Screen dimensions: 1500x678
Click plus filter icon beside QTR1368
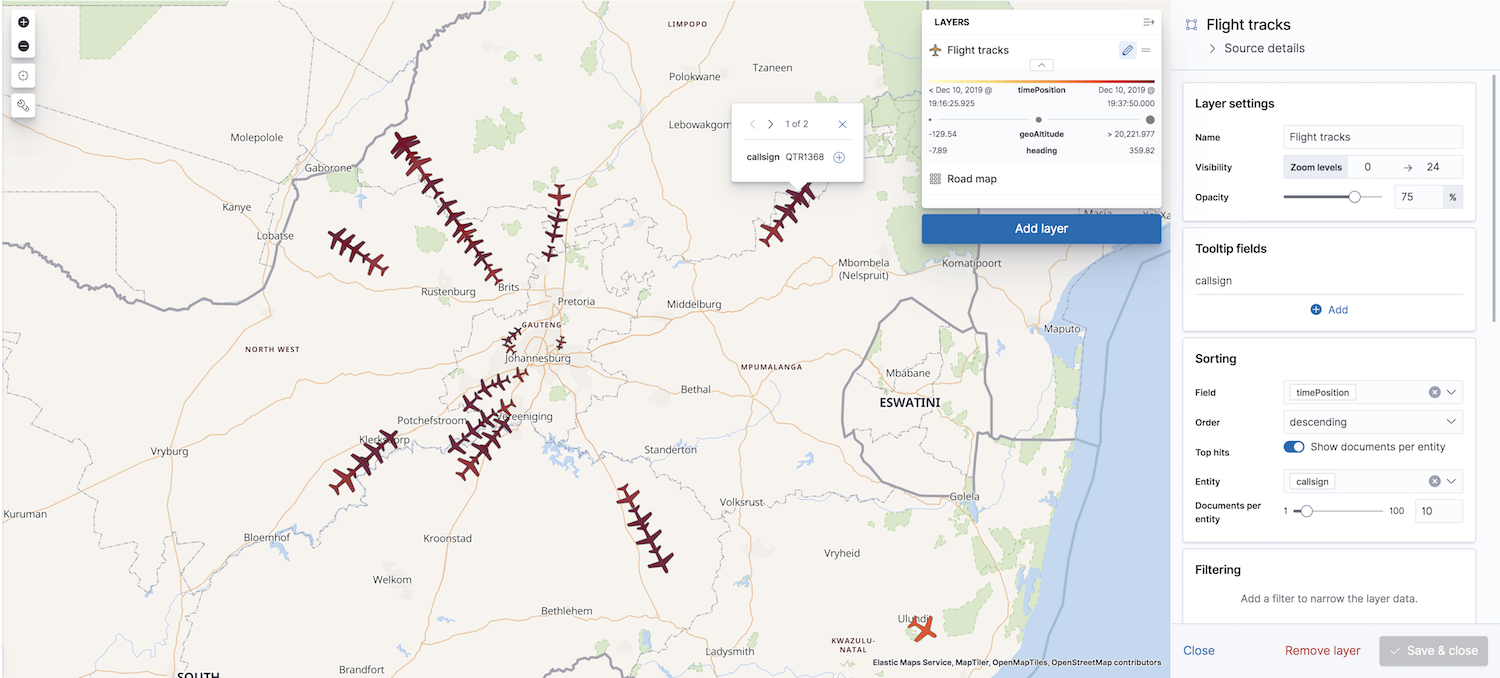pos(839,157)
